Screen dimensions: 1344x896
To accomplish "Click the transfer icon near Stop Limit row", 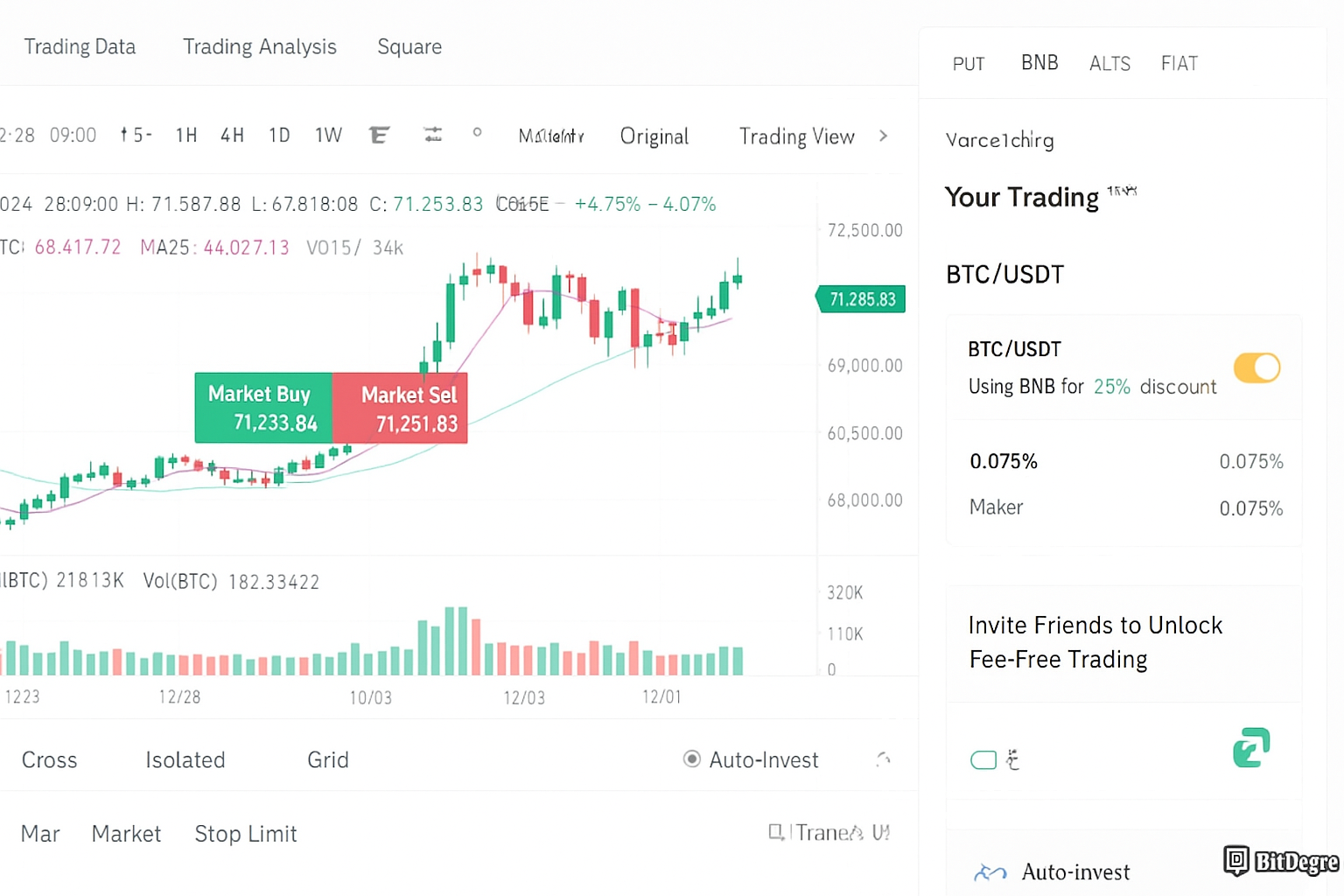I will tap(776, 832).
